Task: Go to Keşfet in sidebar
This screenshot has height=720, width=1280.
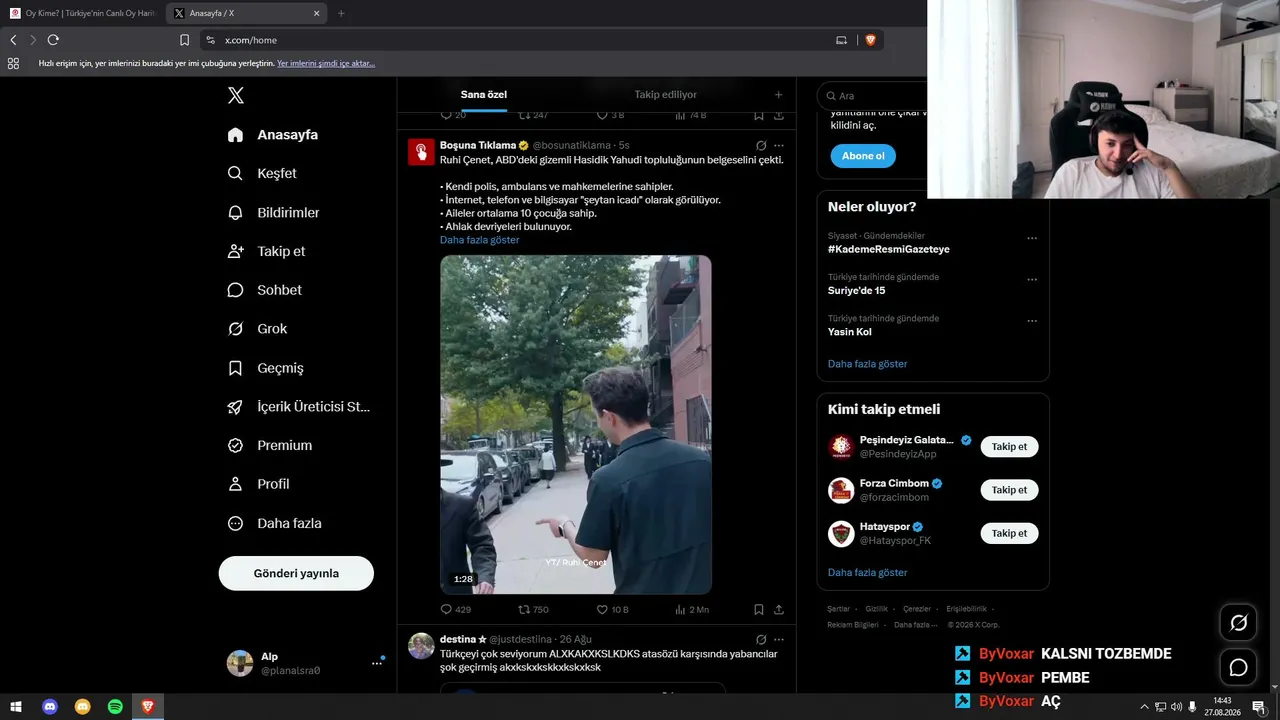Action: pos(262,173)
